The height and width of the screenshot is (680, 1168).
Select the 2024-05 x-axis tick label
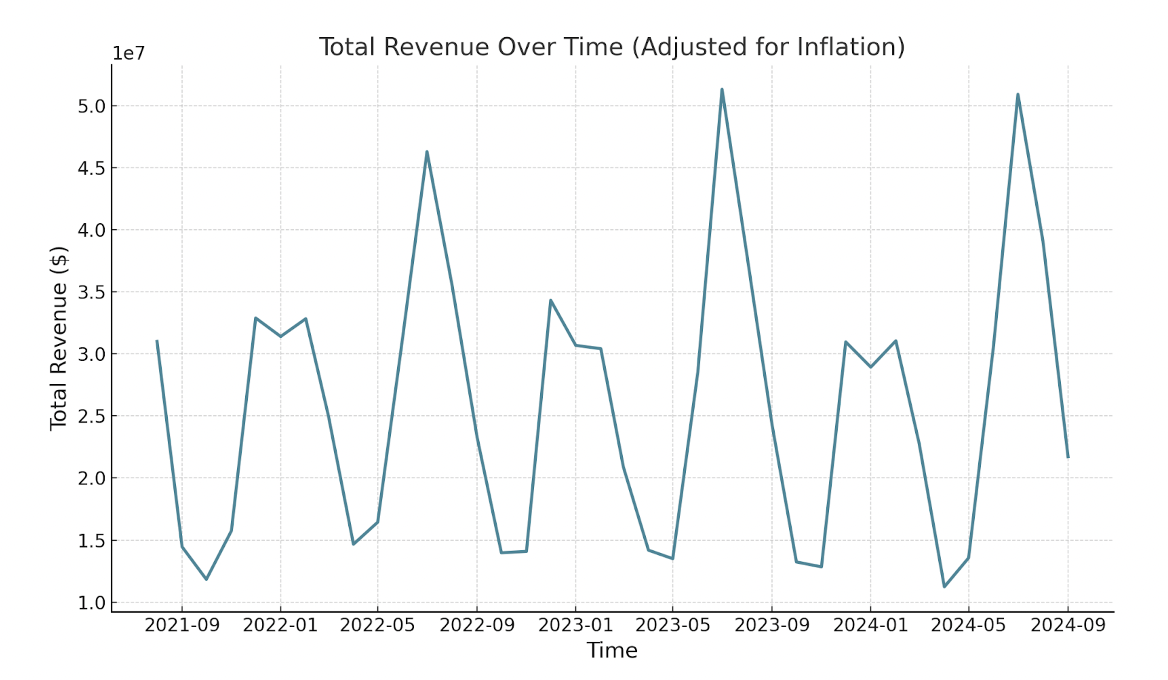point(968,625)
